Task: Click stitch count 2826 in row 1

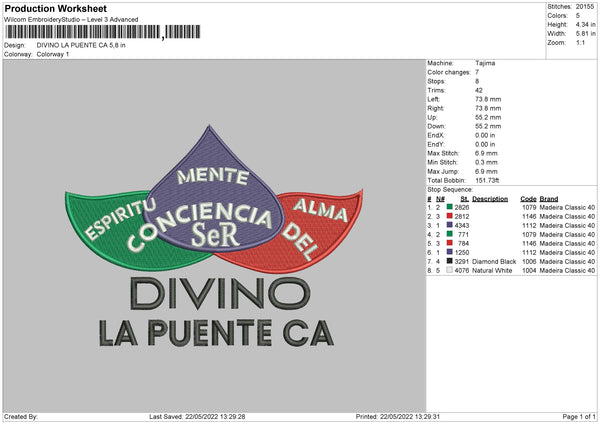Action: coord(462,207)
